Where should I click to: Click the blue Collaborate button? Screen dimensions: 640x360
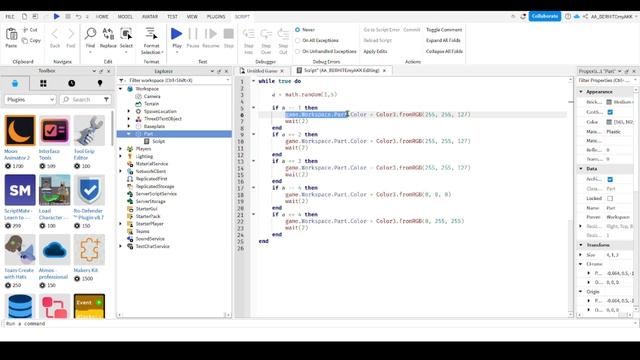(x=545, y=16)
